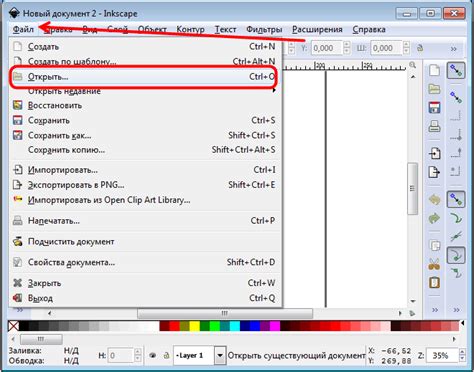Screen dimensions: 474x372
Task: Open the Справка menu
Action: tap(369, 29)
